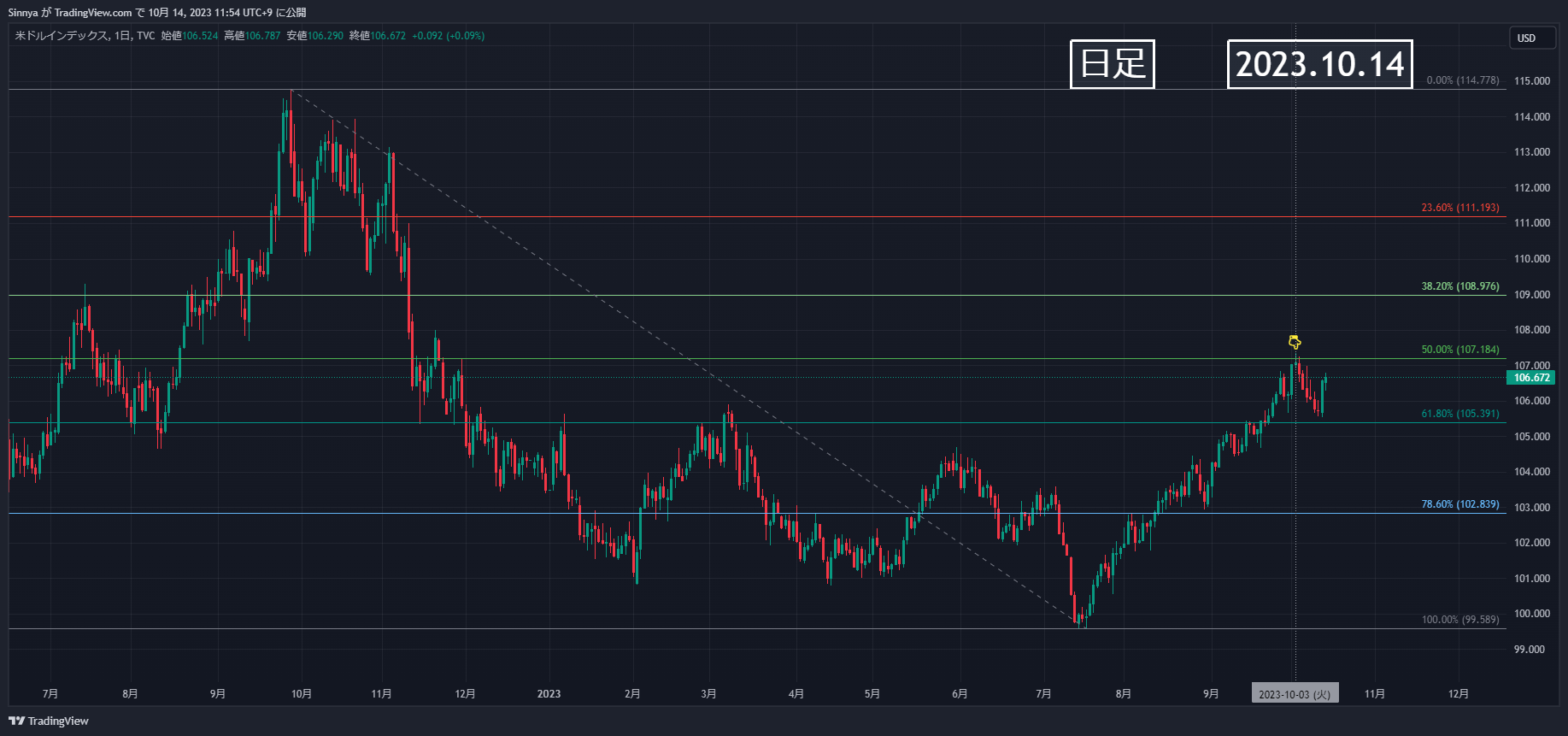1568x736 pixels.
Task: Click 110.000 on the price axis
Action: pyautogui.click(x=1531, y=259)
